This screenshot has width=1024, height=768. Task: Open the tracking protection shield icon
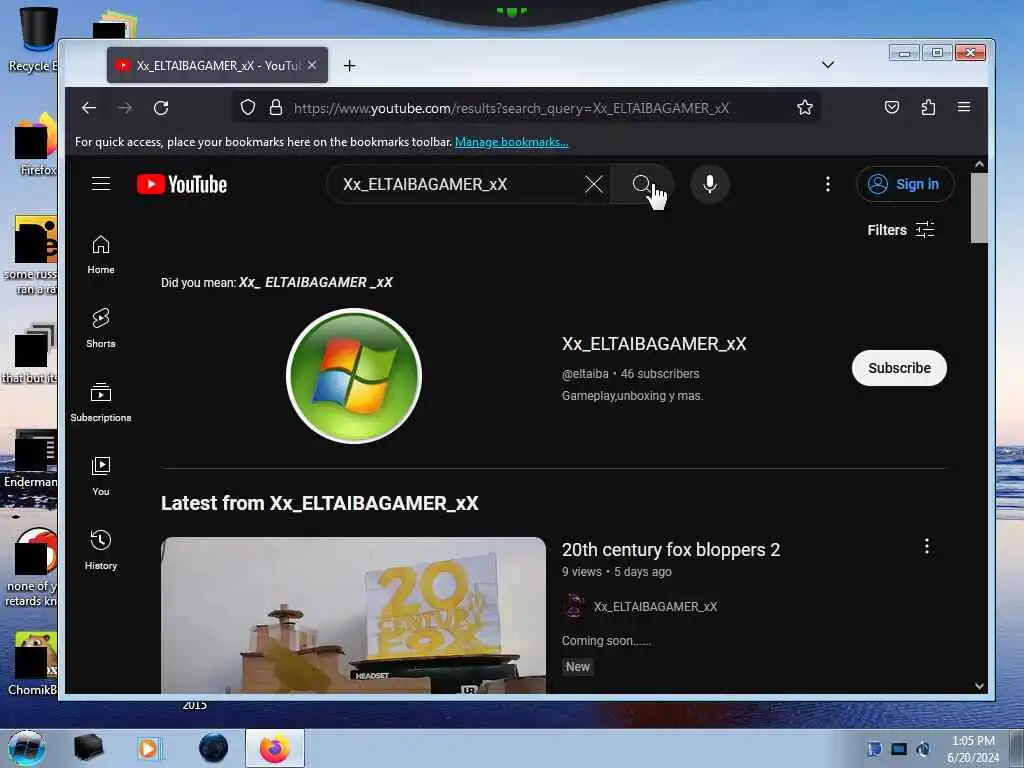coord(248,107)
